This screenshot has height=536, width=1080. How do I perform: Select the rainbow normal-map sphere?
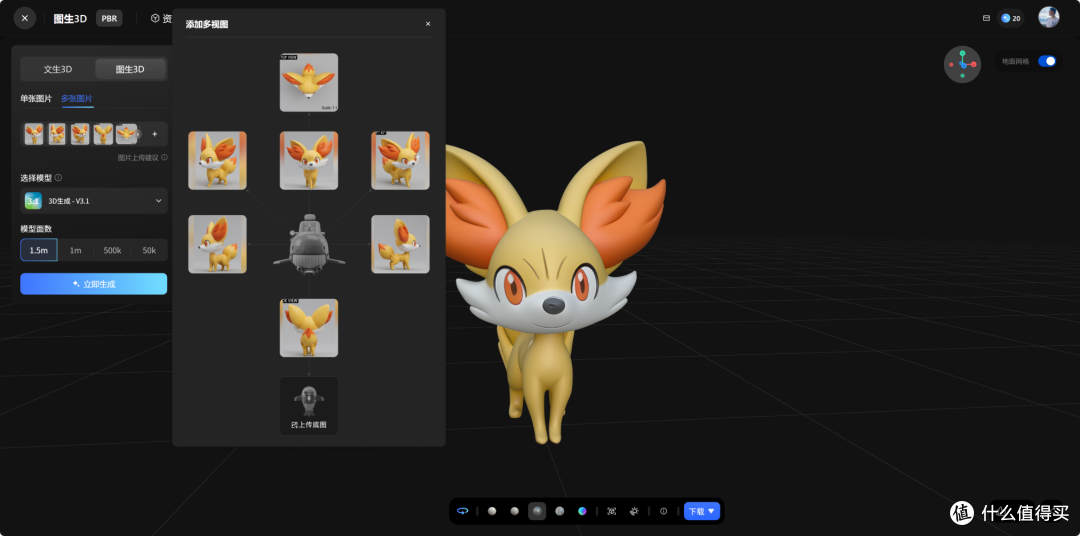click(583, 511)
